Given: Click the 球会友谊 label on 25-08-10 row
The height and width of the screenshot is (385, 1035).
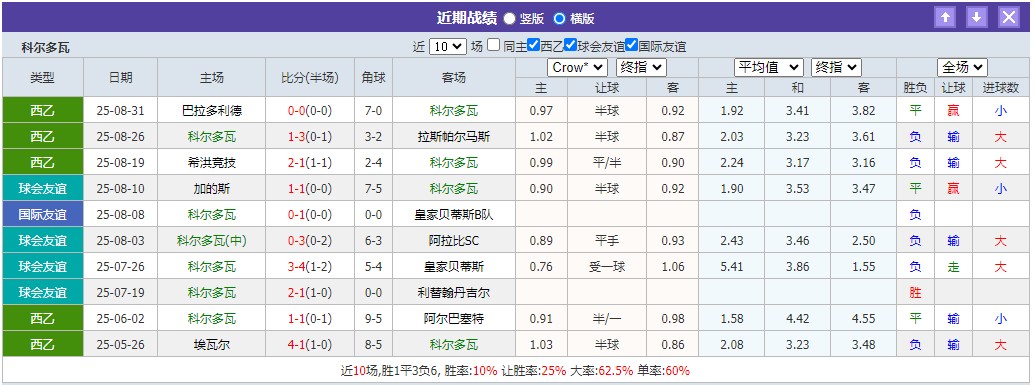Looking at the screenshot, I should click(43, 189).
